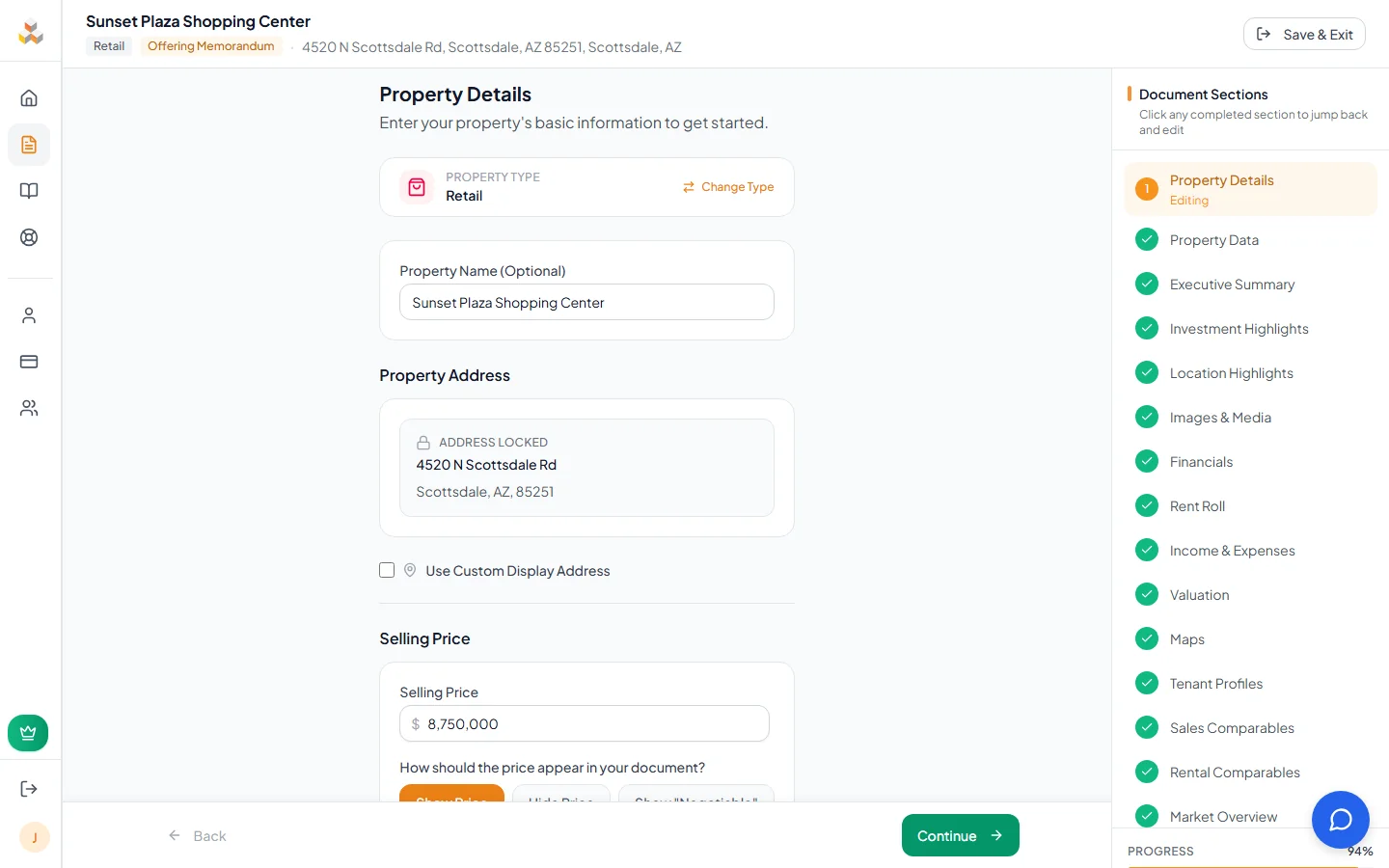This screenshot has width=1389, height=868.
Task: Enable Use Custom Display Address
Action: [x=387, y=570]
